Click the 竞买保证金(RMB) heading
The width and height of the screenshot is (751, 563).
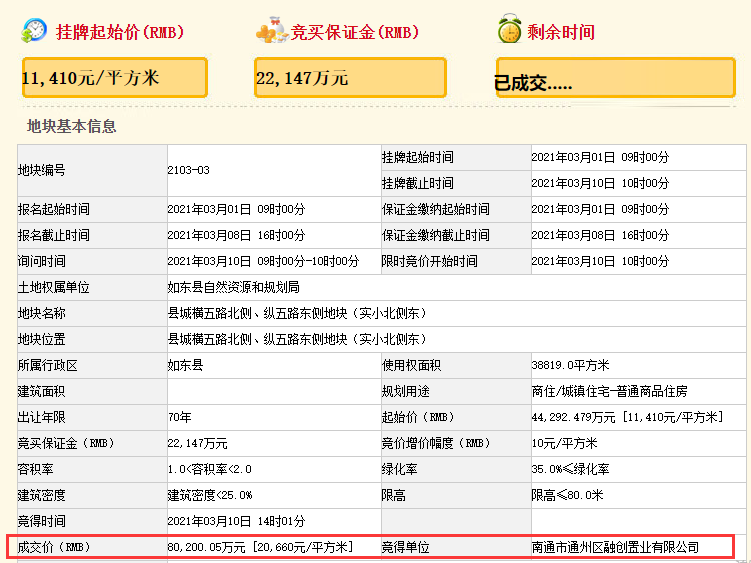point(355,32)
